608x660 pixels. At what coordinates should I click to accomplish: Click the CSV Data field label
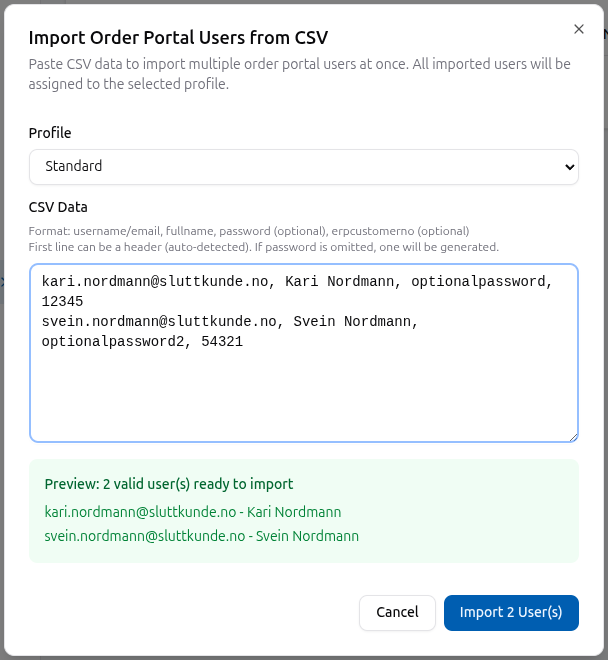tap(58, 207)
